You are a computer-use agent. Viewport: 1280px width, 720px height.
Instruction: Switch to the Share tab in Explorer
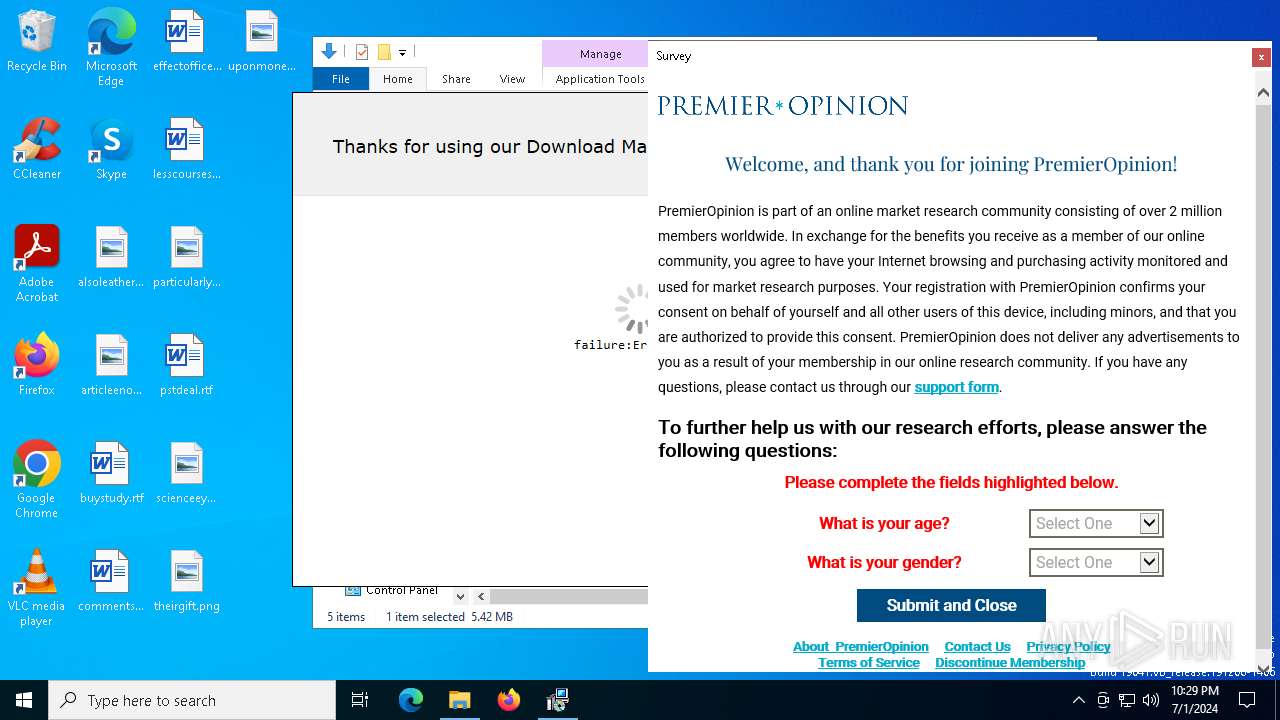456,79
